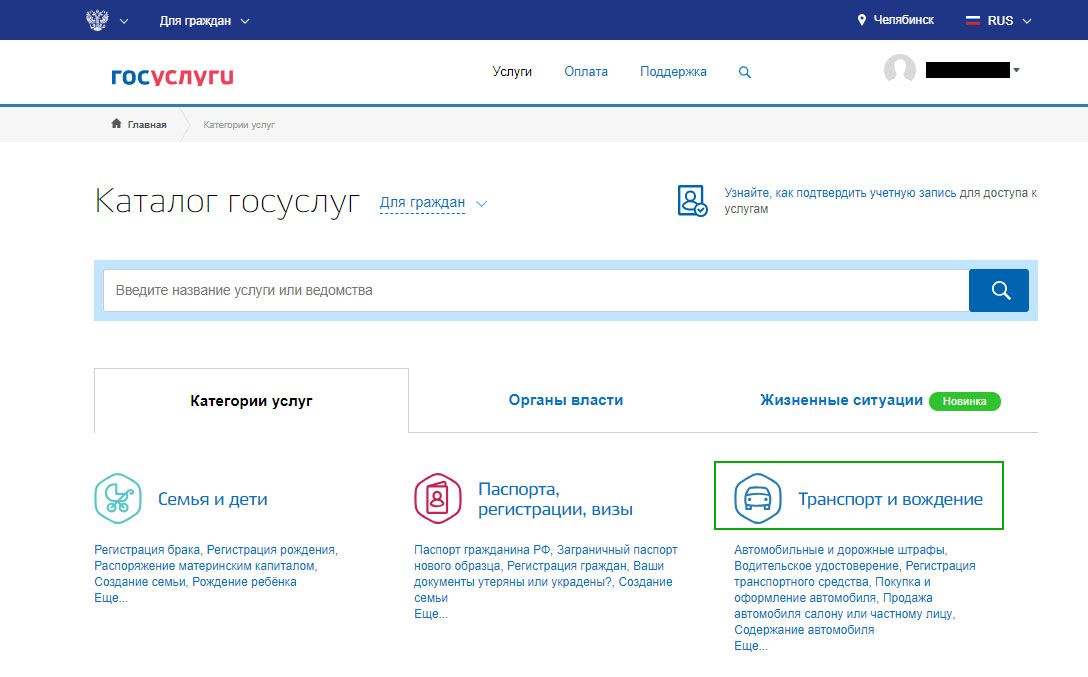This screenshot has height=677, width=1088.
Task: Open 'Паспорт гражданина РФ' link
Action: (482, 550)
